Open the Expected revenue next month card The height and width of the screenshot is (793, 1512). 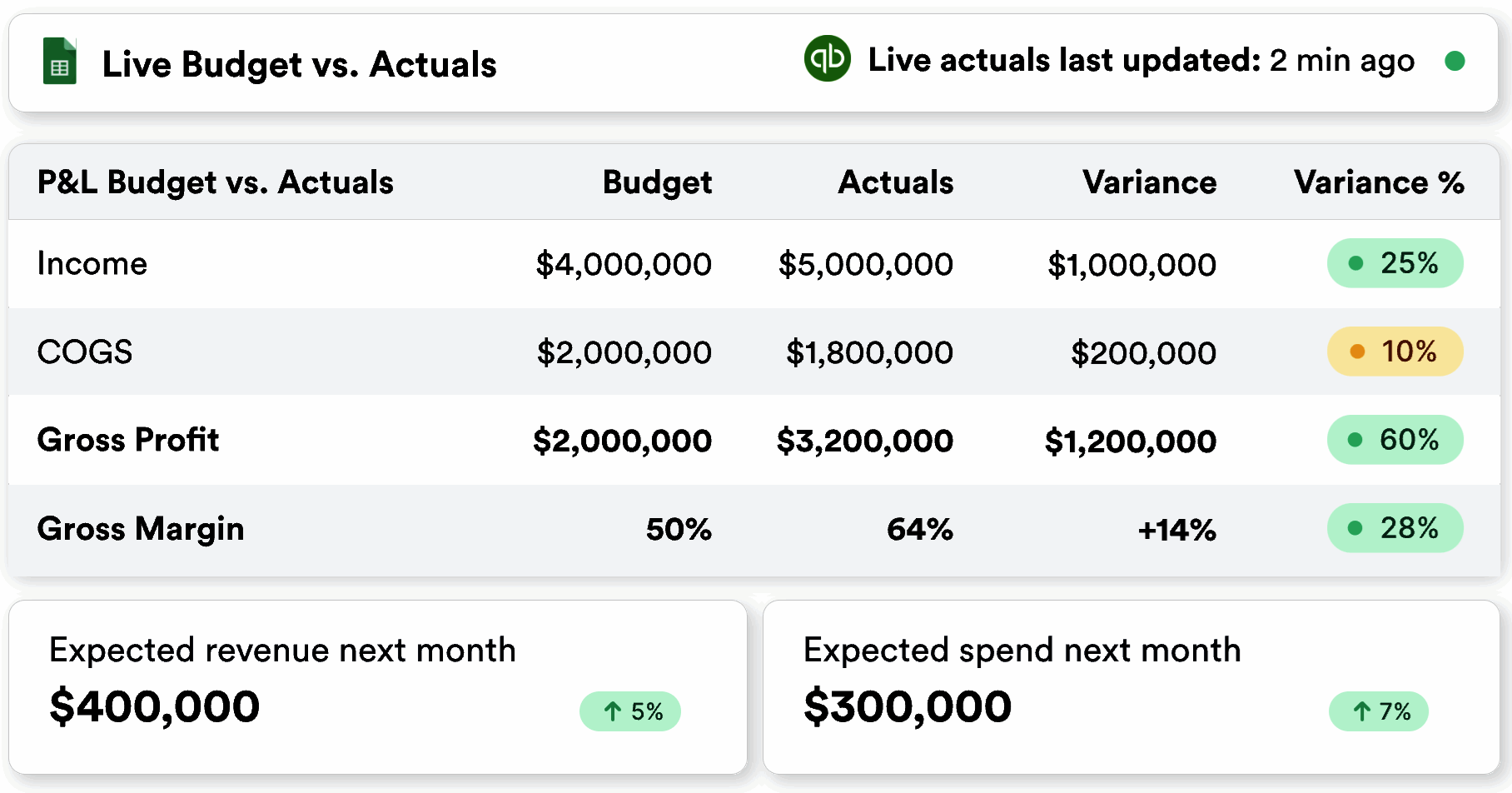(x=377, y=686)
